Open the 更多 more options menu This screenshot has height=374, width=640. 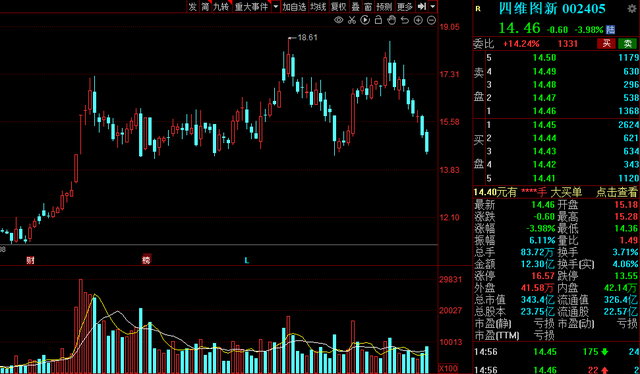tap(405, 7)
